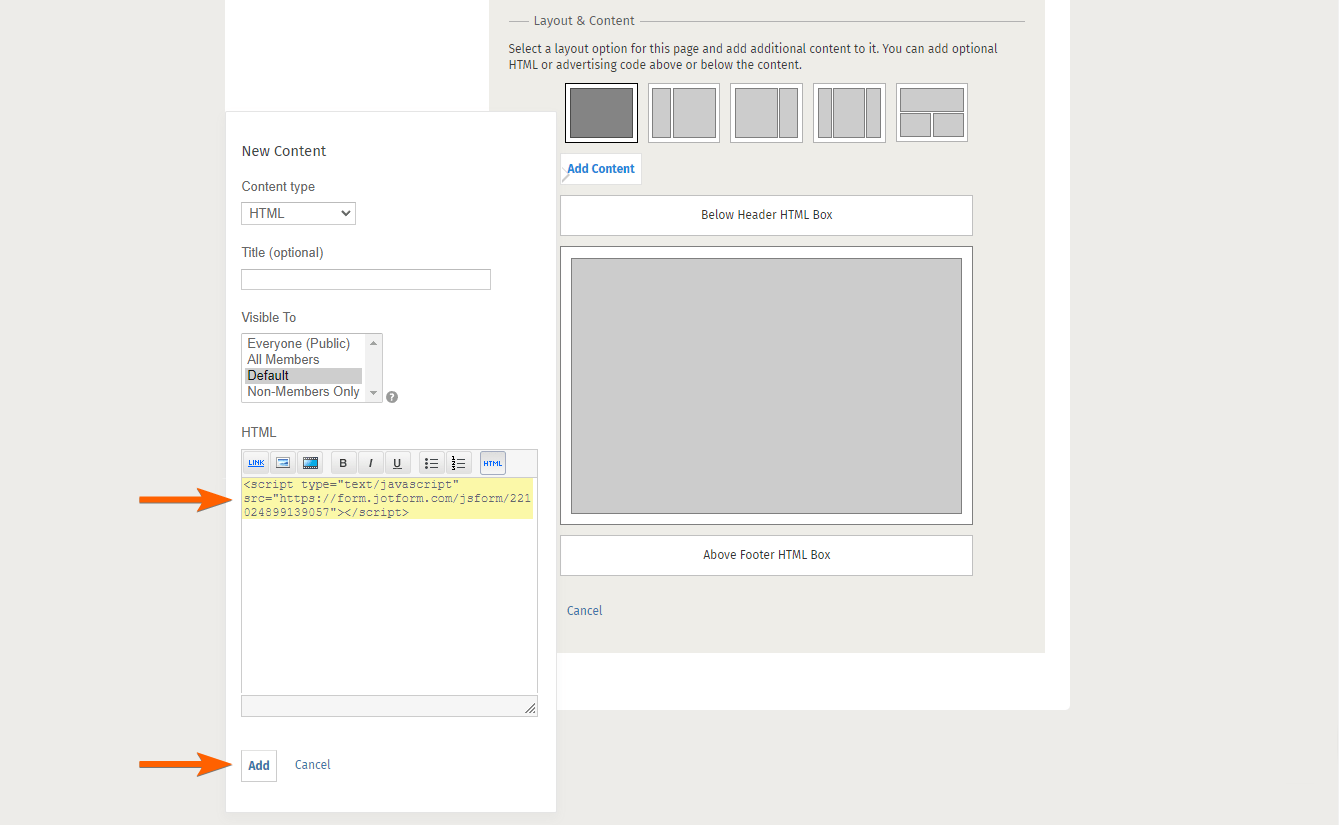Click the Link icon in HTML editor toolbar

coord(256,463)
